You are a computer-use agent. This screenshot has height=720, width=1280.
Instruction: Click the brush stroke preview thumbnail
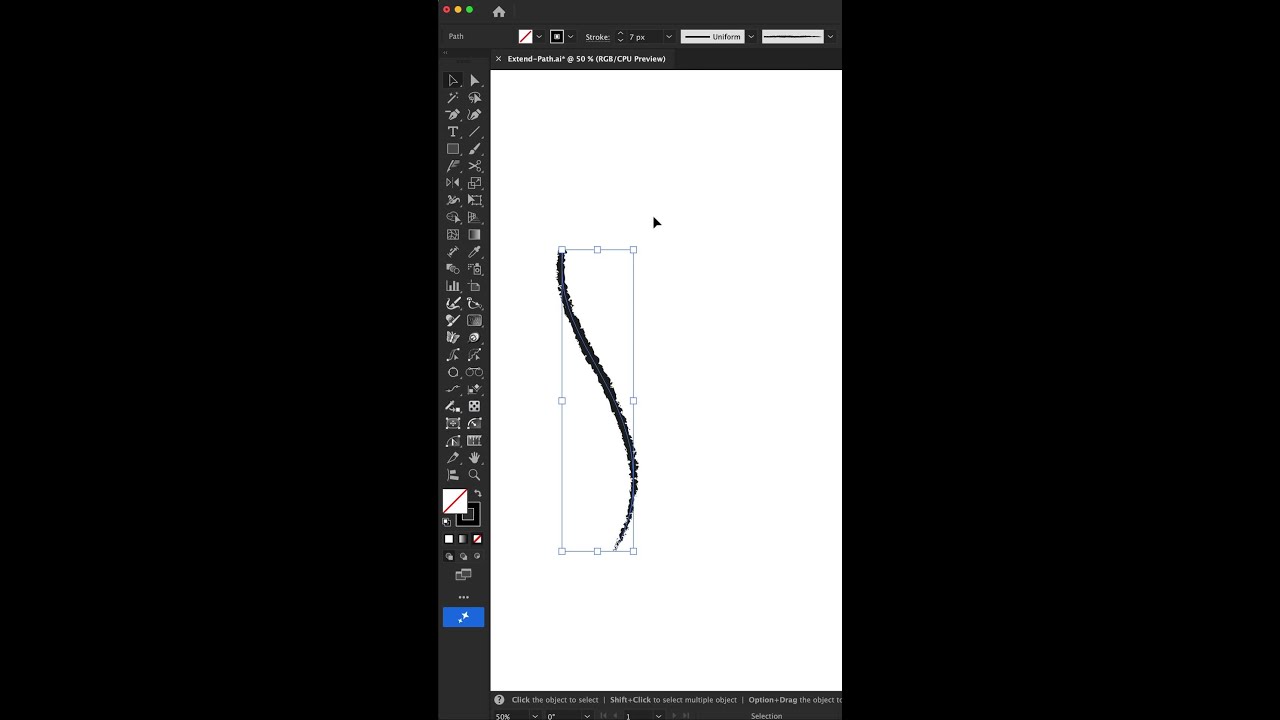click(x=792, y=37)
